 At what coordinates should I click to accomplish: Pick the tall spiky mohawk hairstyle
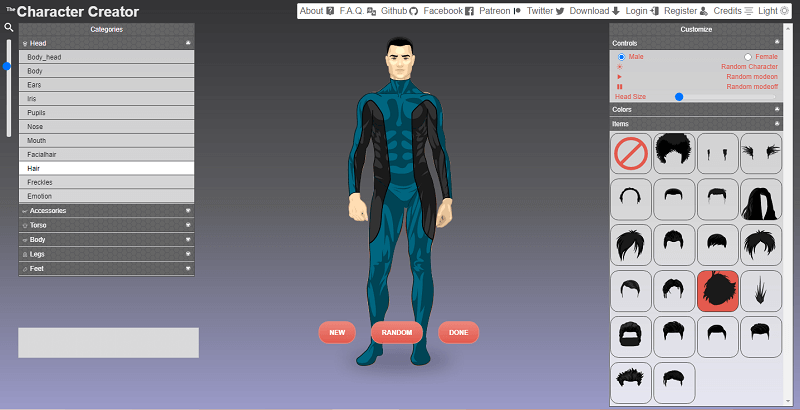click(760, 290)
